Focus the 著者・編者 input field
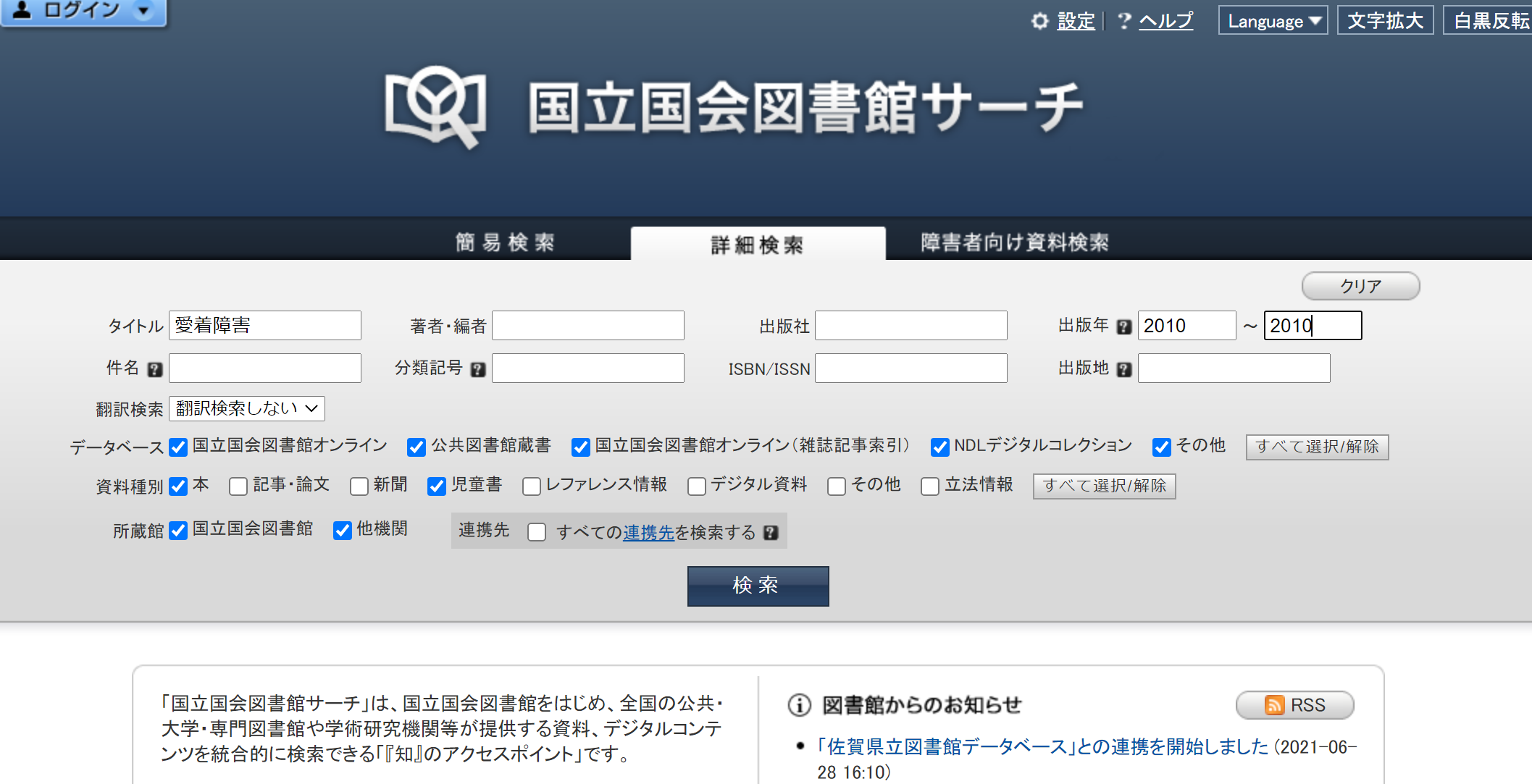The height and width of the screenshot is (784, 1532). tap(588, 326)
